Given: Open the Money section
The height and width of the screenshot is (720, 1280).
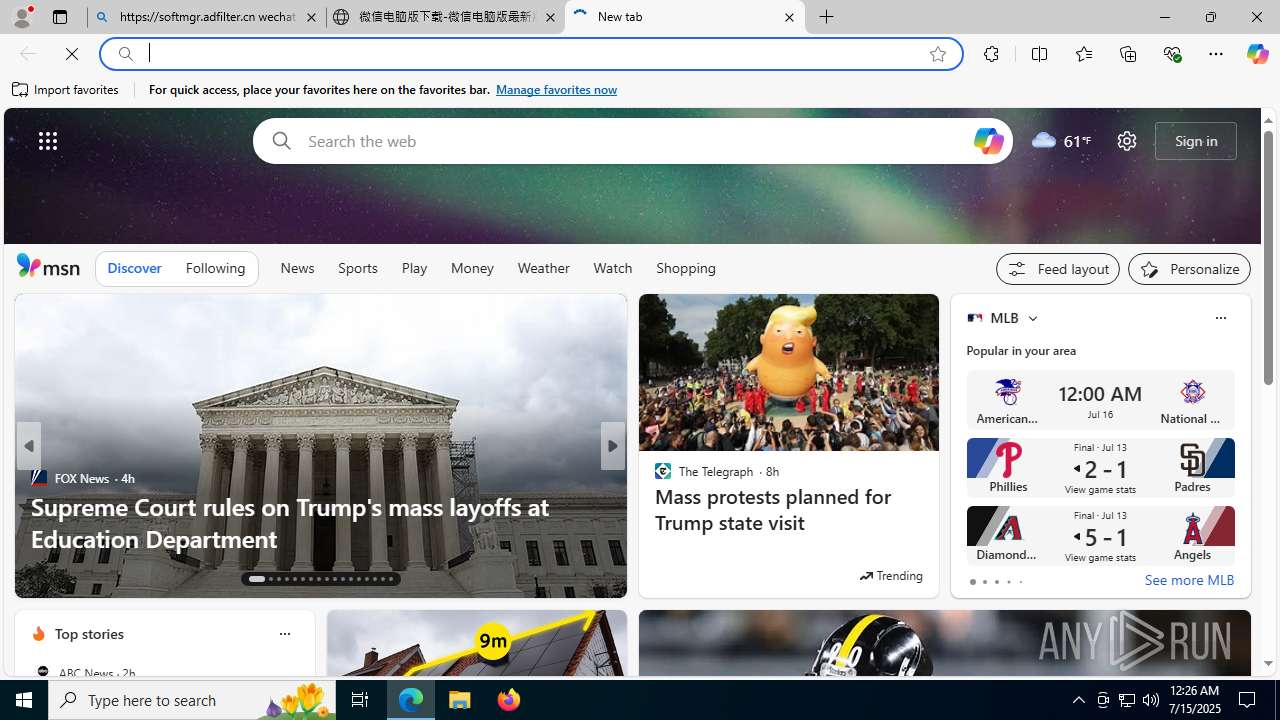Looking at the screenshot, I should pos(472,268).
